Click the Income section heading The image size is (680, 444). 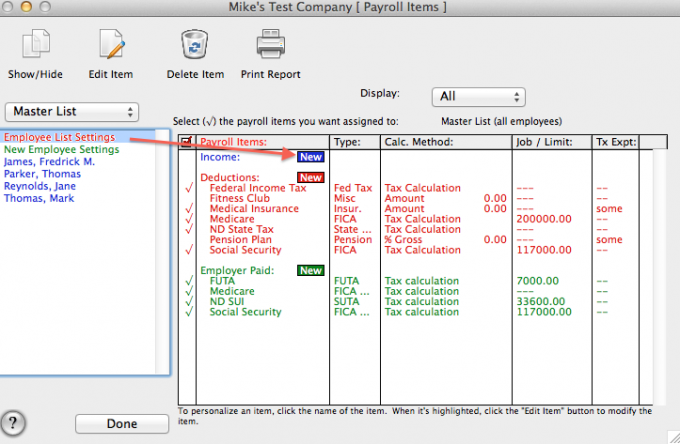coord(220,157)
